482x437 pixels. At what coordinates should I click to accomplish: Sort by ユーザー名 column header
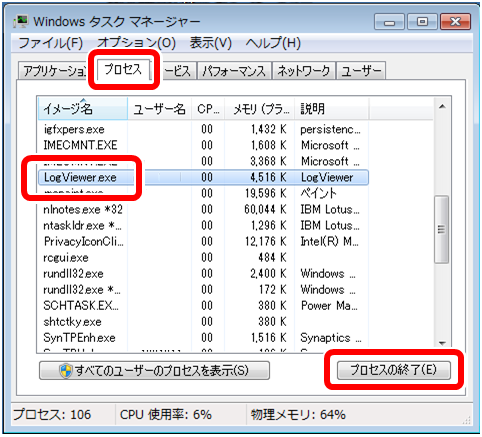point(159,108)
